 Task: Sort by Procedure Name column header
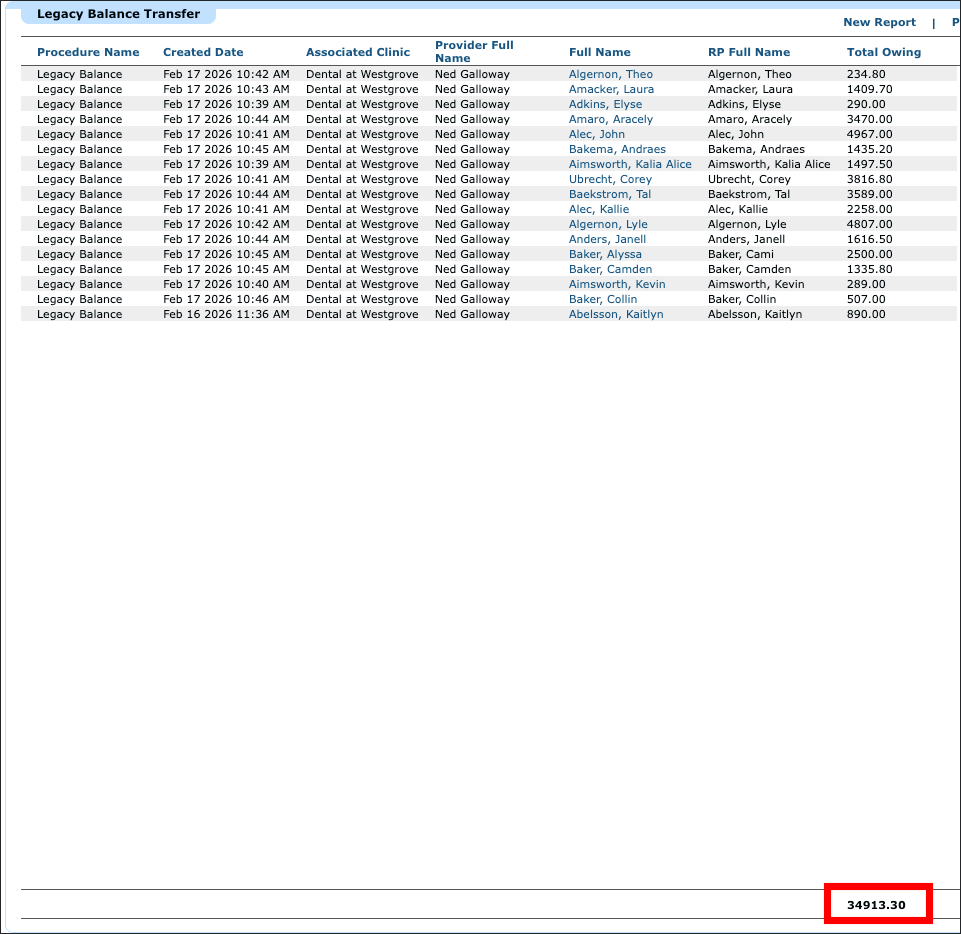(x=88, y=52)
